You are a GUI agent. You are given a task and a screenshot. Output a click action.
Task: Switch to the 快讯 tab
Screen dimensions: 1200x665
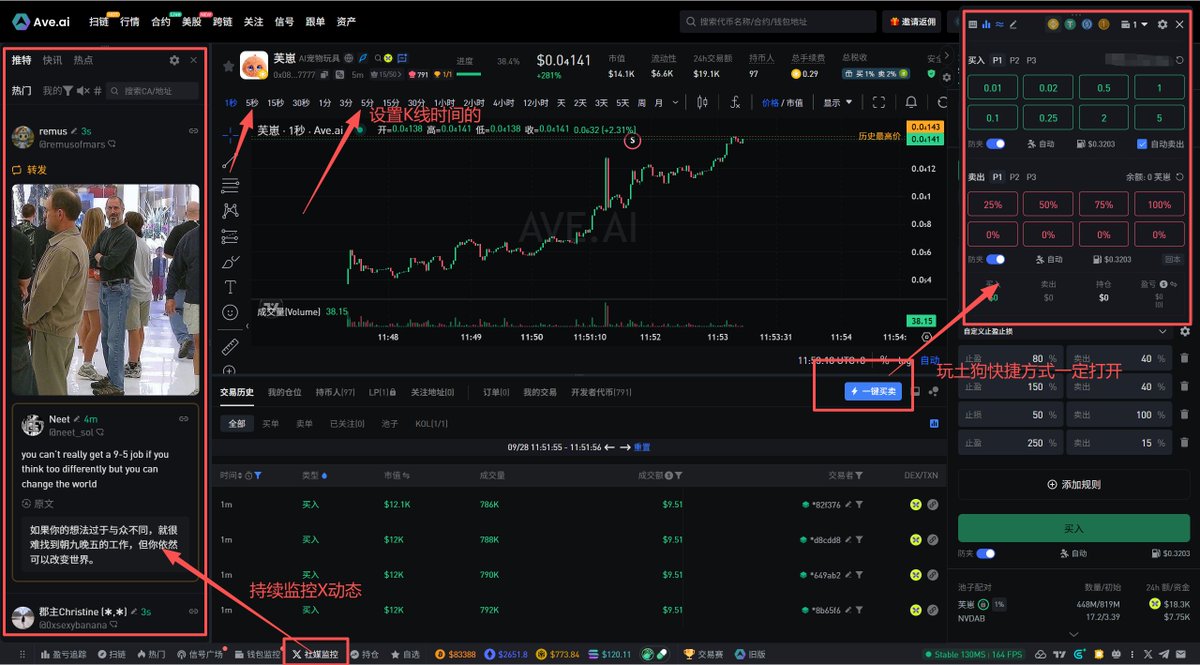(x=52, y=60)
